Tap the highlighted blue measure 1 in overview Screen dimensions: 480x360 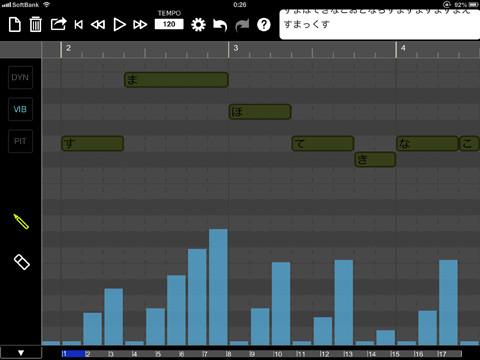[x=73, y=354]
